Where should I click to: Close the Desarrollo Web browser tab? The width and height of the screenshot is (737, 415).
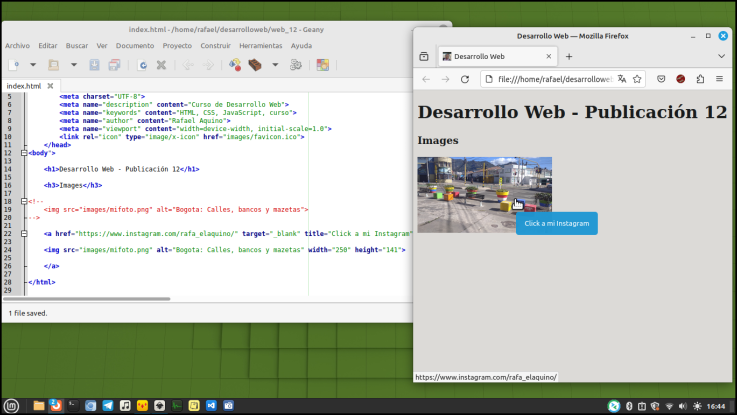pos(549,56)
